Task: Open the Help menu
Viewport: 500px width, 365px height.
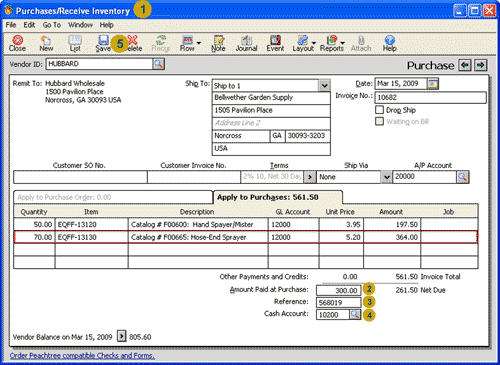Action: (107, 25)
